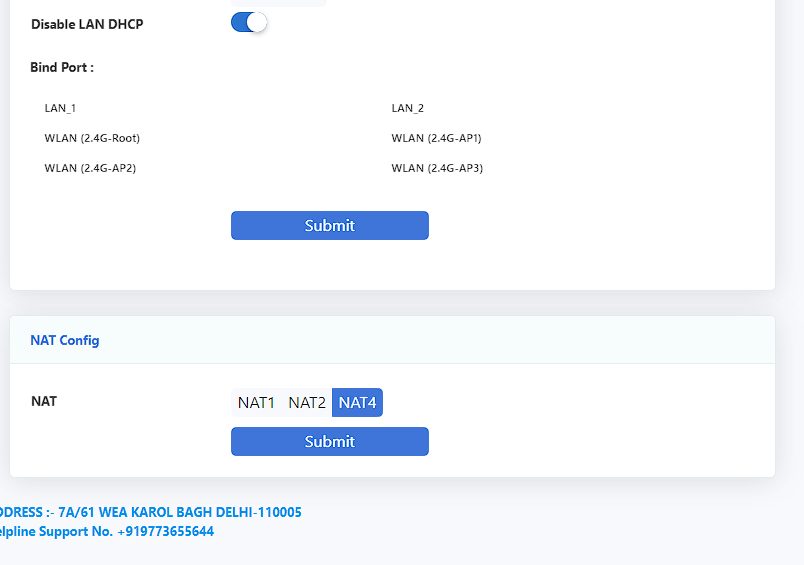Select WLAN (2.4G-Root) bind port
The width and height of the screenshot is (804, 565).
(92, 138)
